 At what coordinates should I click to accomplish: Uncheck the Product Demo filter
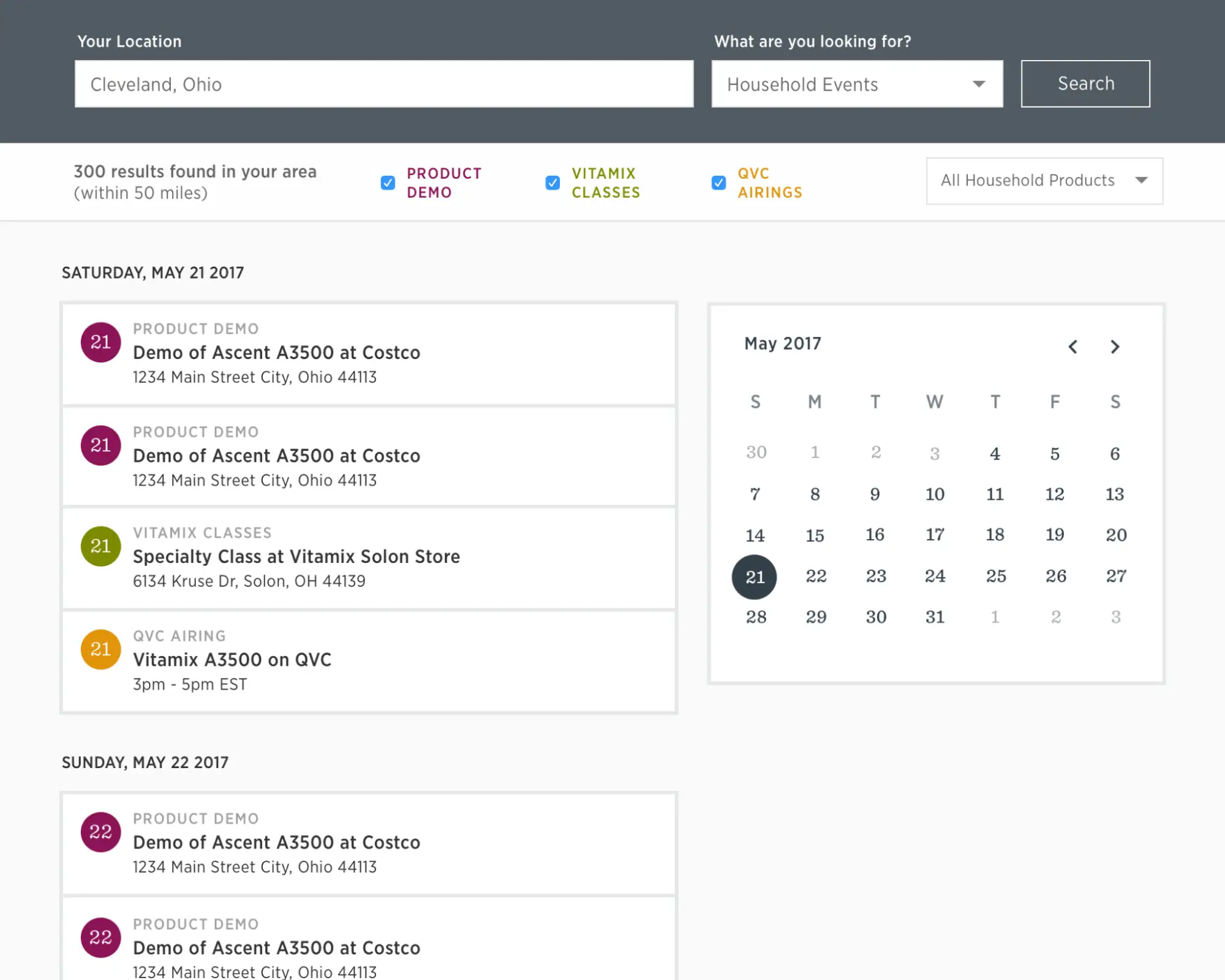(388, 183)
